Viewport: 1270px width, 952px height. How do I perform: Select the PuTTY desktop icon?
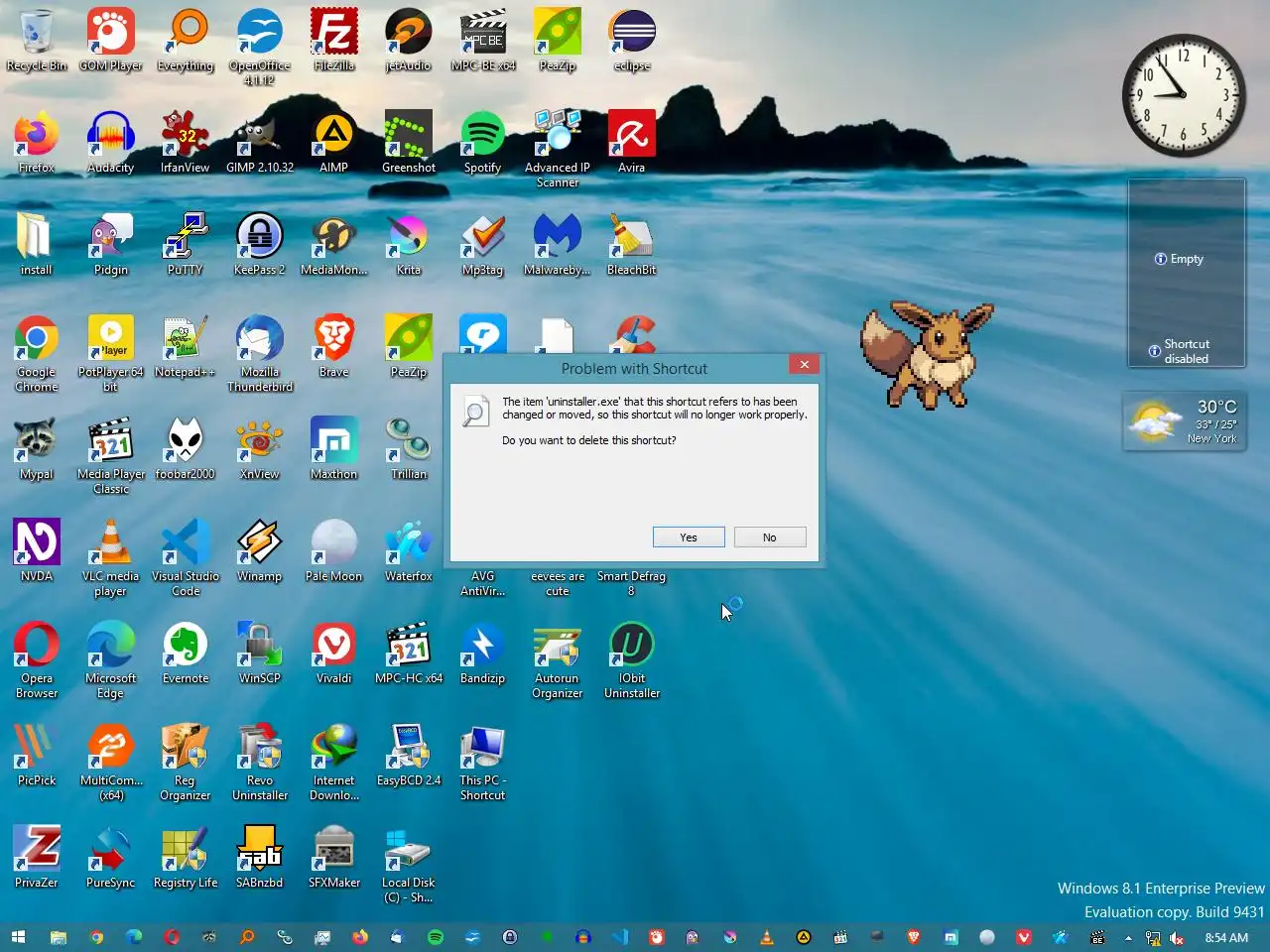(x=186, y=244)
